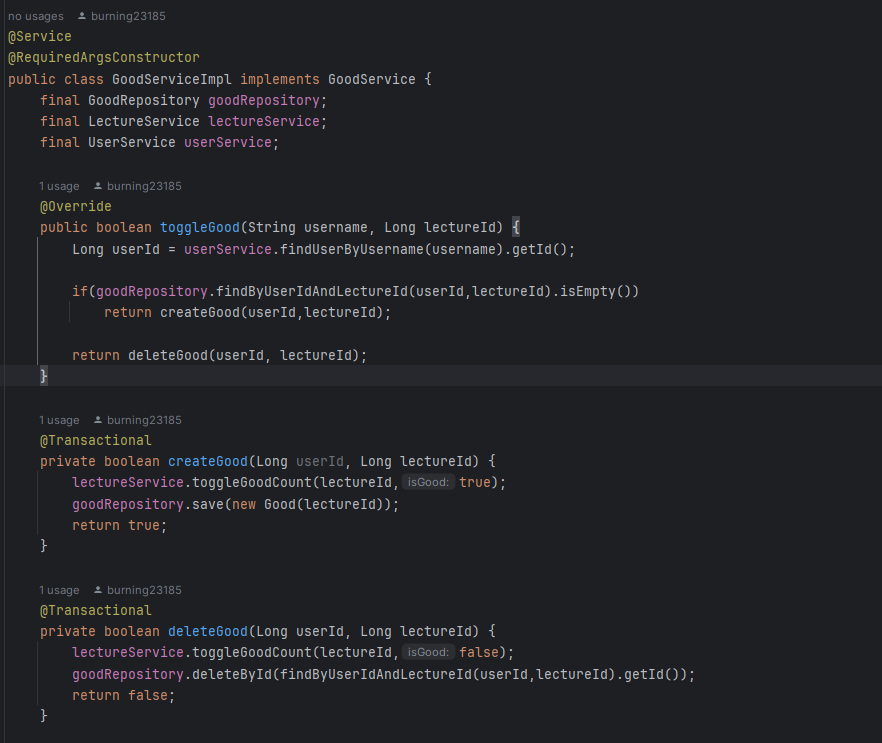Image resolution: width=882 pixels, height=743 pixels.
Task: Click toggleGoodCount call inside createGood
Action: (x=251, y=483)
